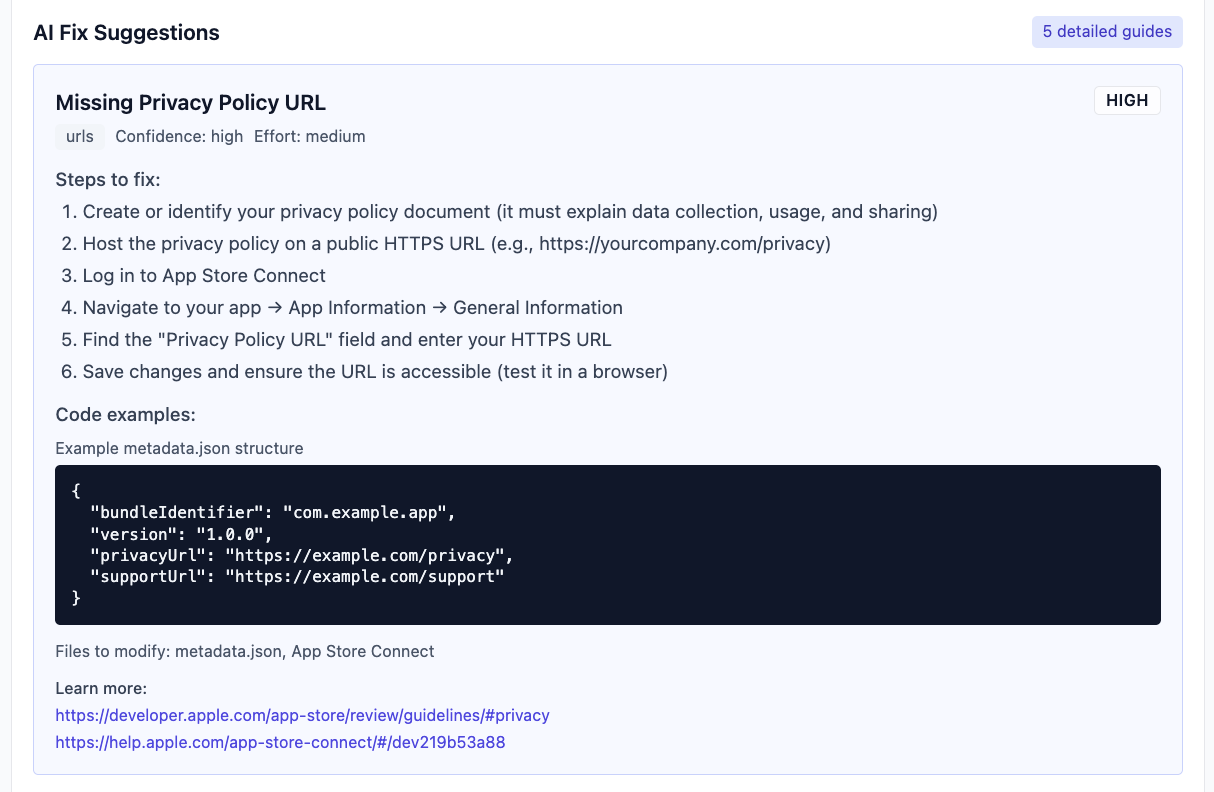Open the help.apple.com App Store Connect link

(x=280, y=743)
